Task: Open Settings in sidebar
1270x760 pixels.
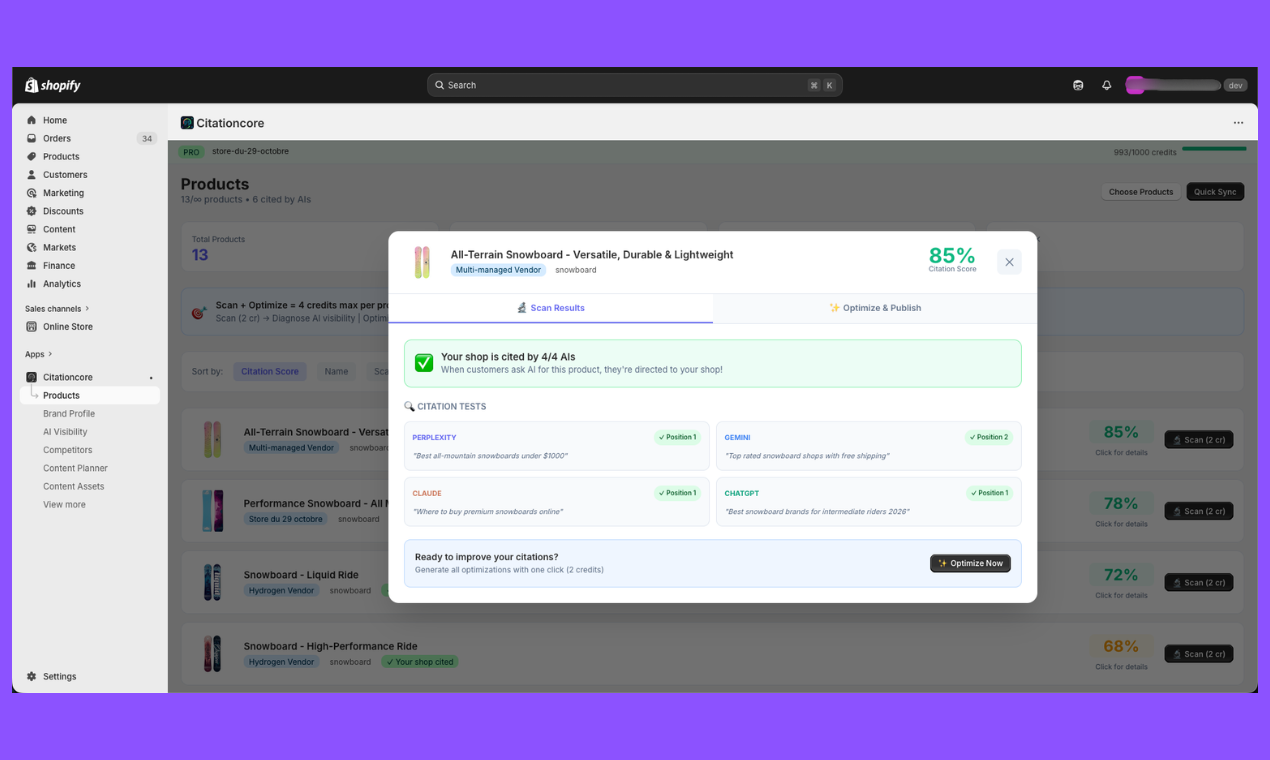Action: click(x=59, y=676)
